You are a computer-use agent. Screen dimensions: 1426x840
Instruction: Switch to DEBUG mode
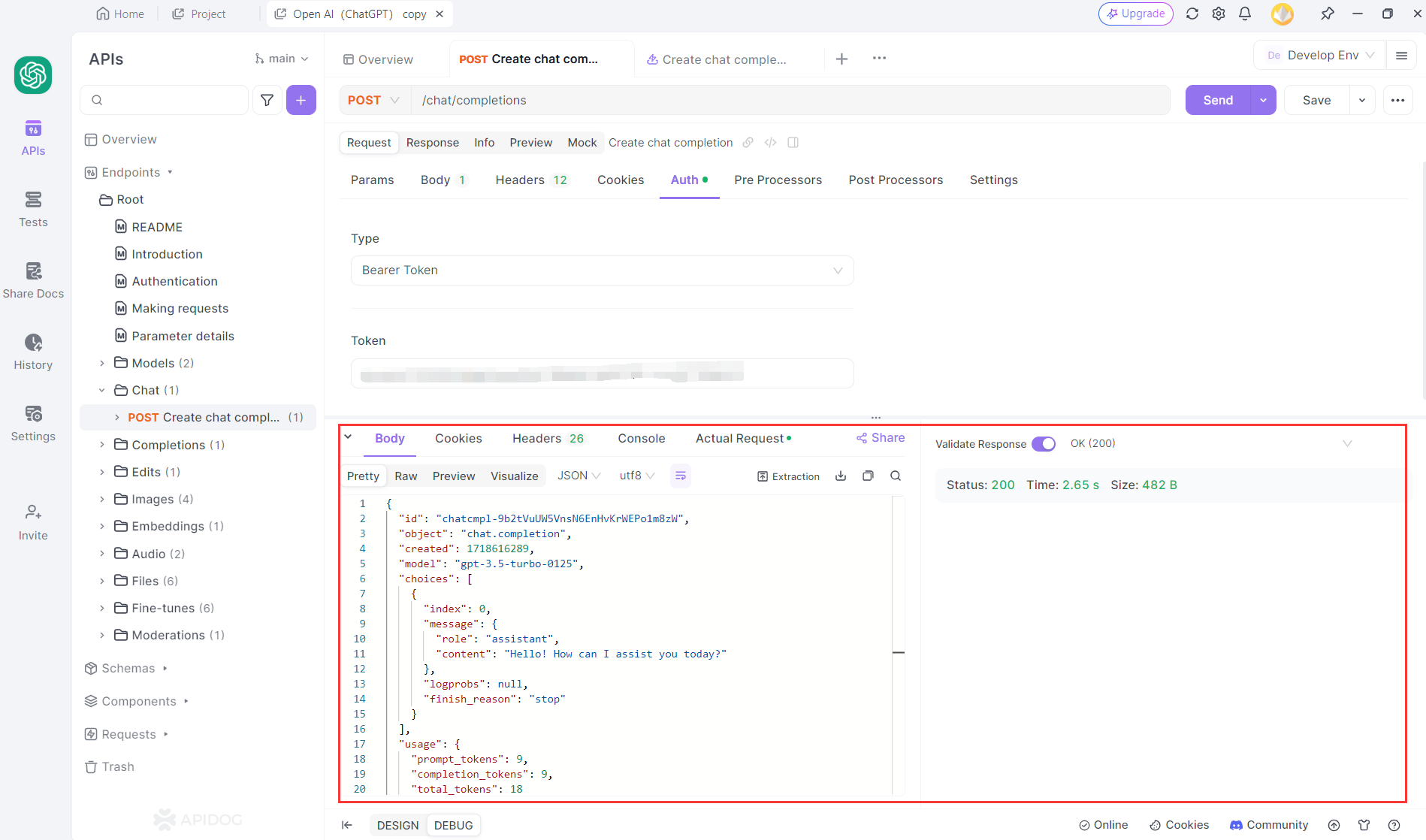[453, 825]
